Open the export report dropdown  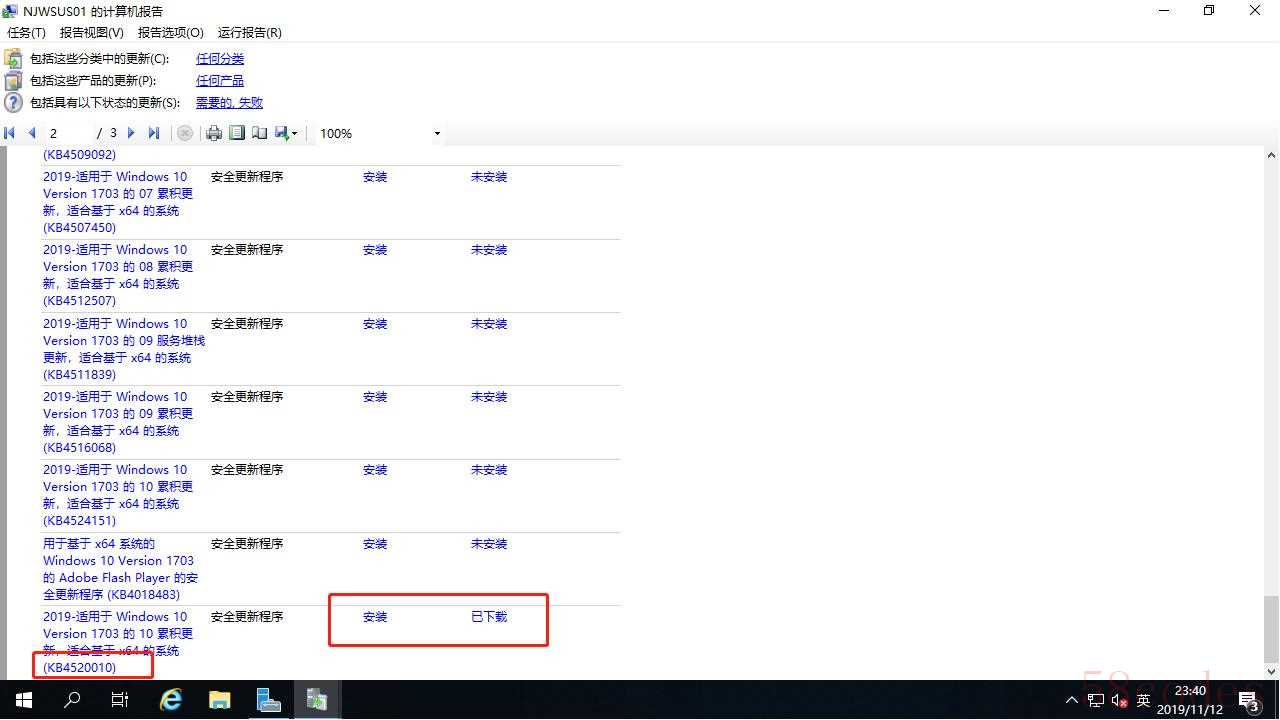[x=286, y=133]
